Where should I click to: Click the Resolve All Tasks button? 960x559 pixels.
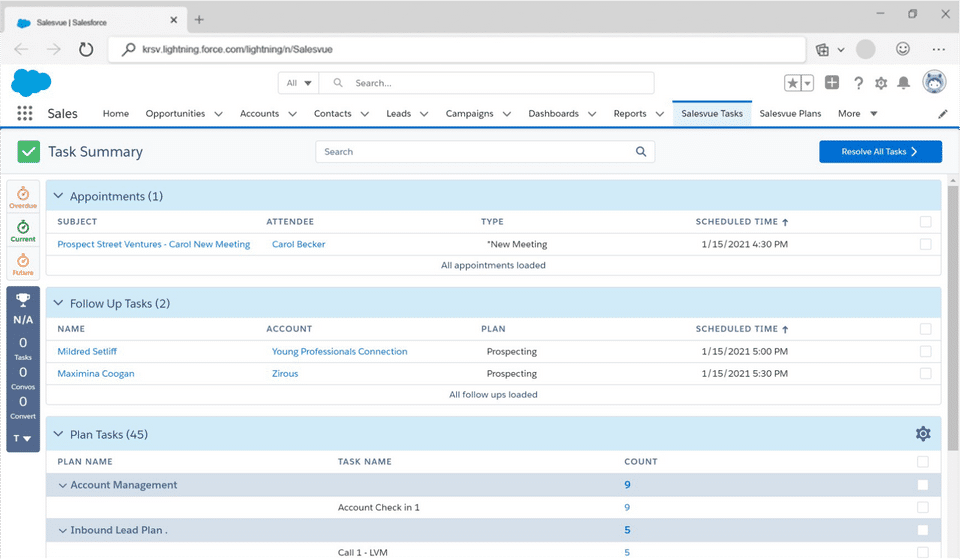[x=879, y=152]
